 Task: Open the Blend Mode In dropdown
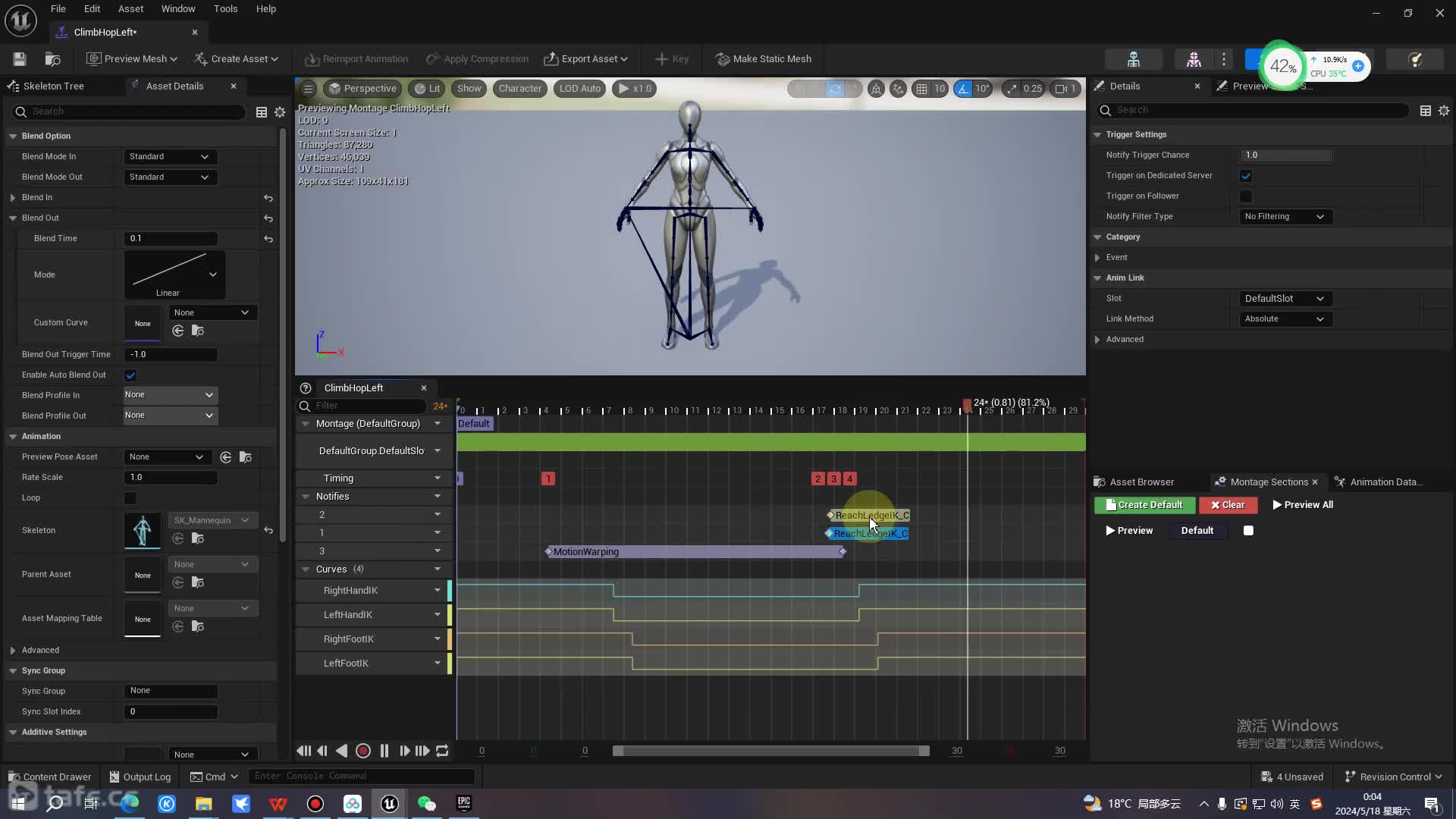click(170, 157)
